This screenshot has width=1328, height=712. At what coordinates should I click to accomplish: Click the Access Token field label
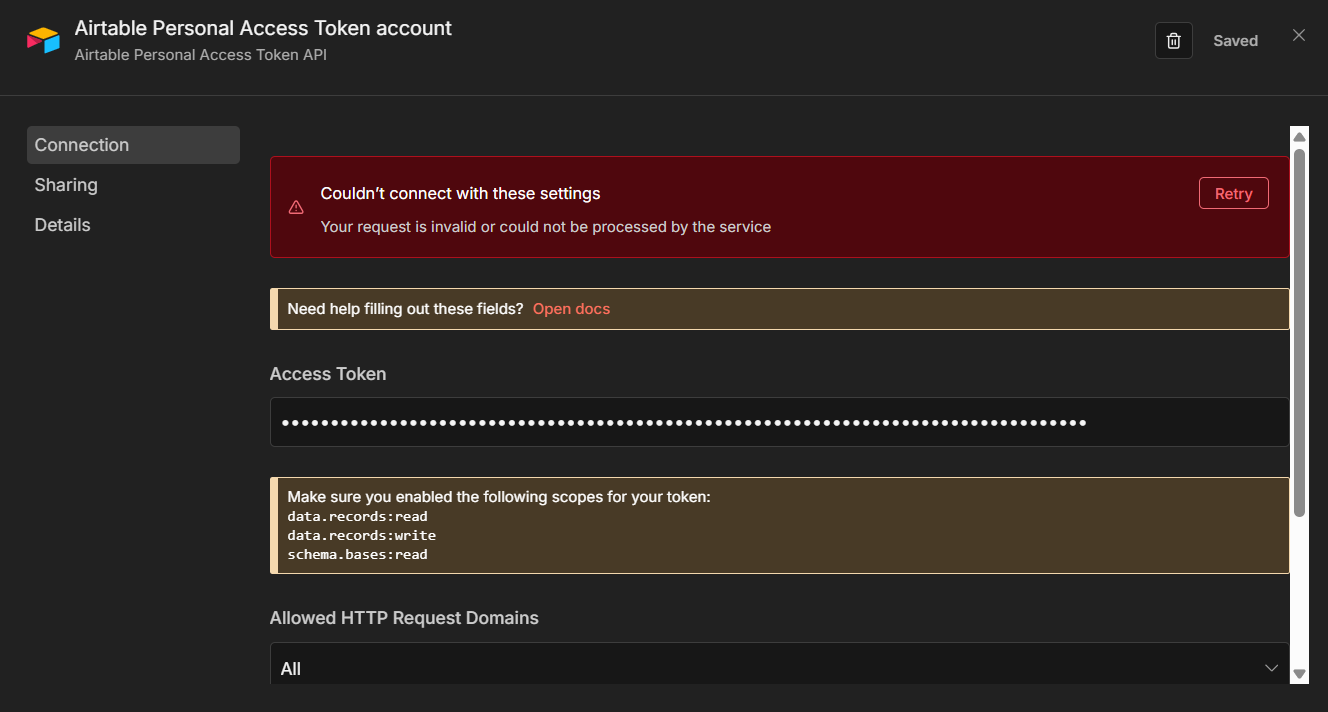[328, 374]
